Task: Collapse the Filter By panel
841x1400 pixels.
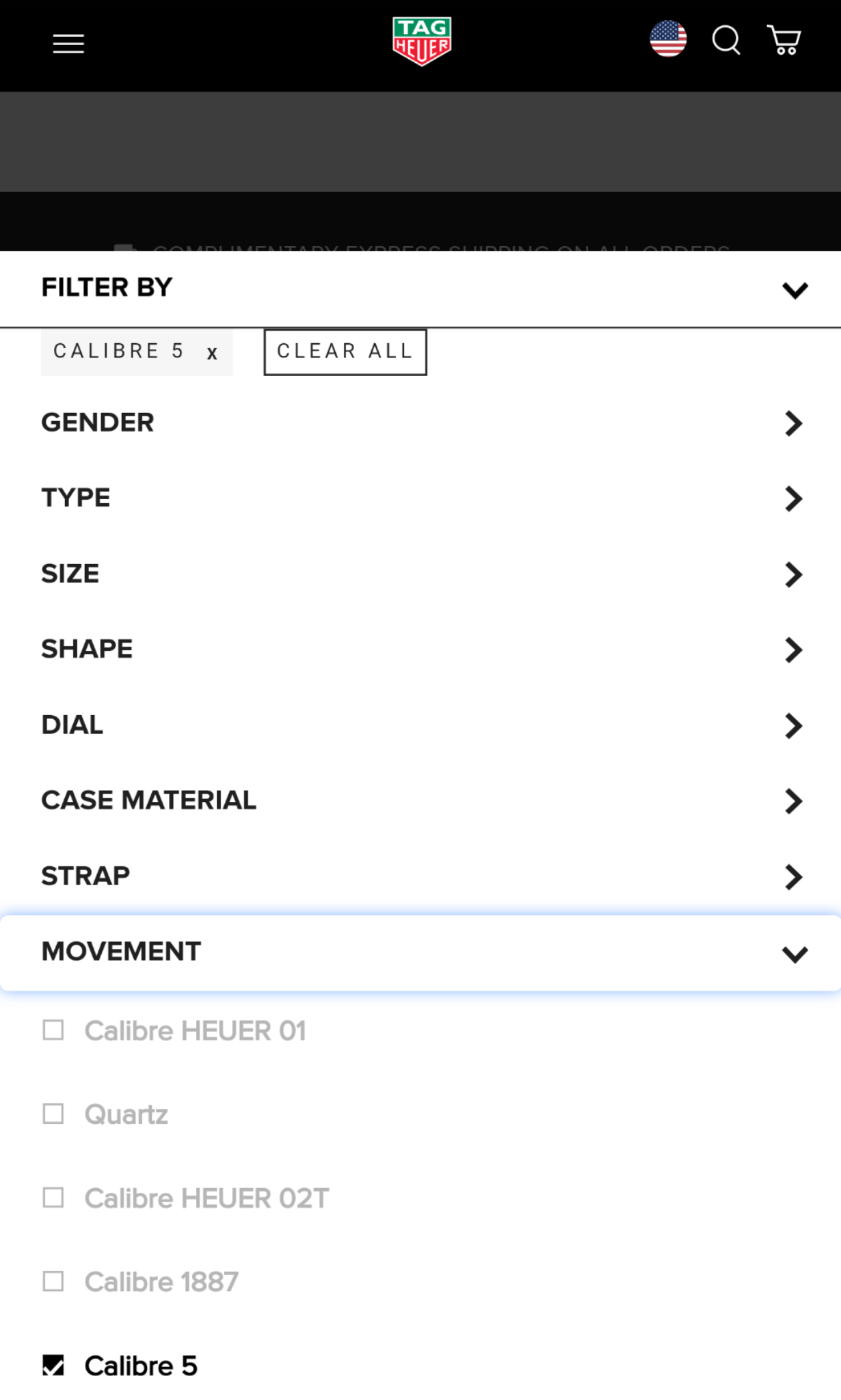Action: [795, 290]
